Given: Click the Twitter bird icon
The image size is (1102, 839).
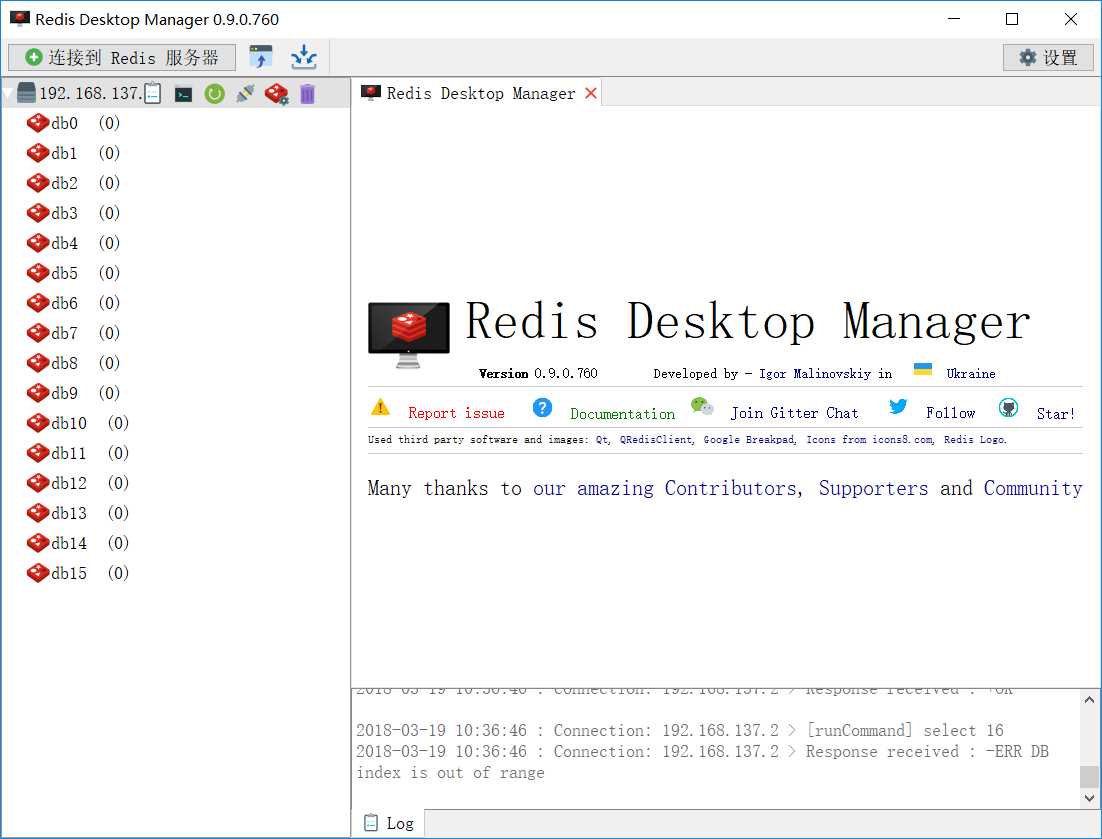Looking at the screenshot, I should point(897,406).
